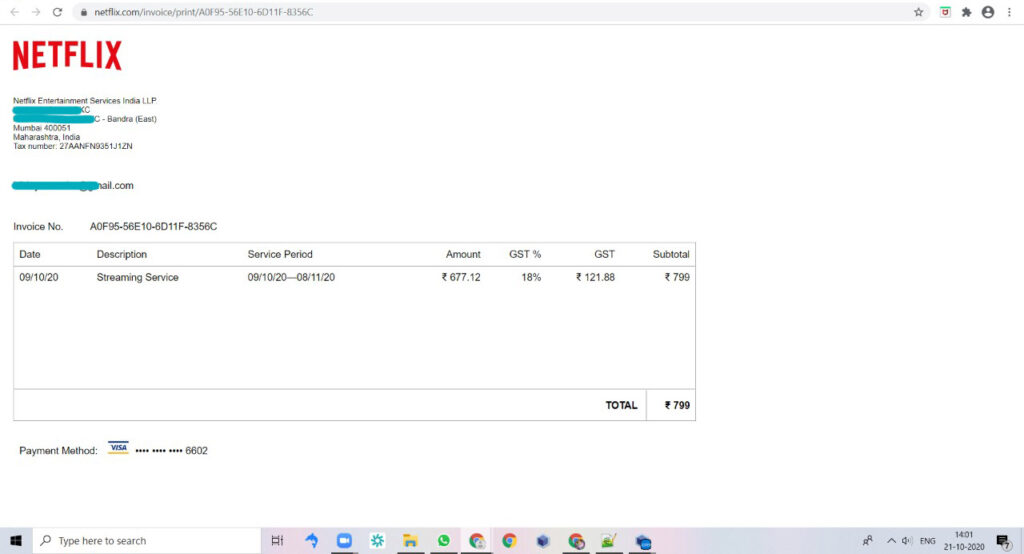Viewport: 1024px width, 554px height.
Task: Click the ₹ 799 in the TOTAL row
Action: pos(677,405)
